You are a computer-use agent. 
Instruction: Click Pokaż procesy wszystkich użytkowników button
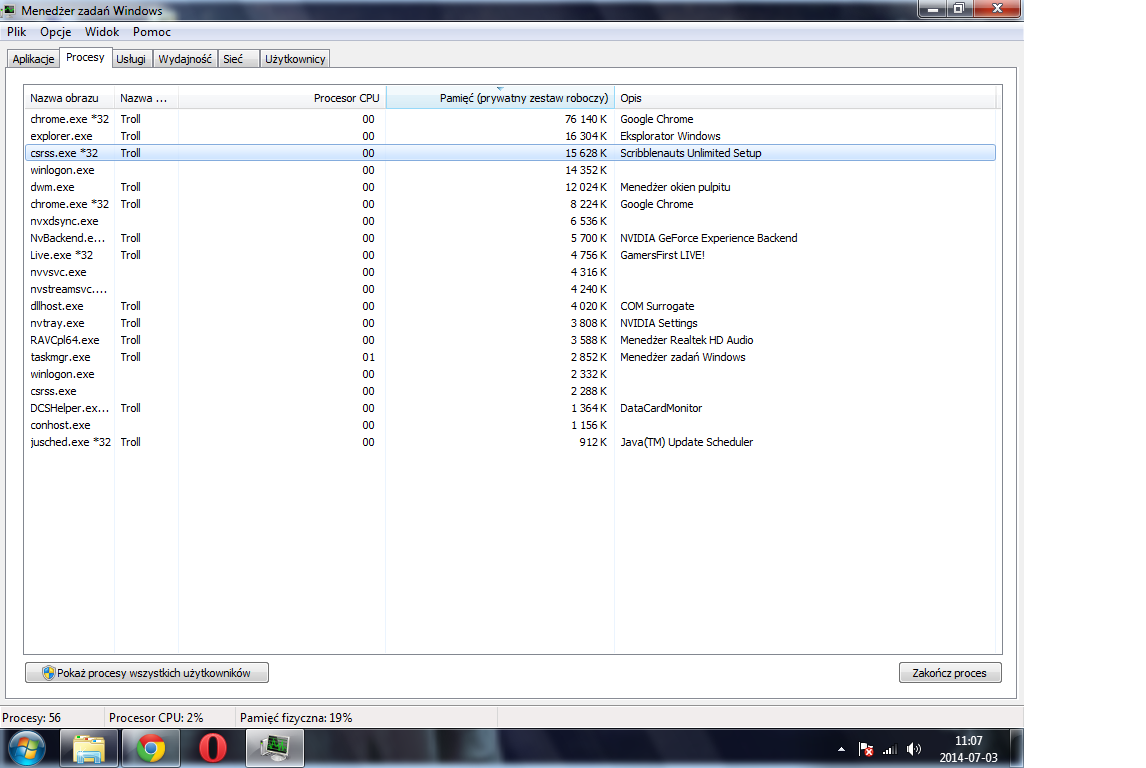147,673
